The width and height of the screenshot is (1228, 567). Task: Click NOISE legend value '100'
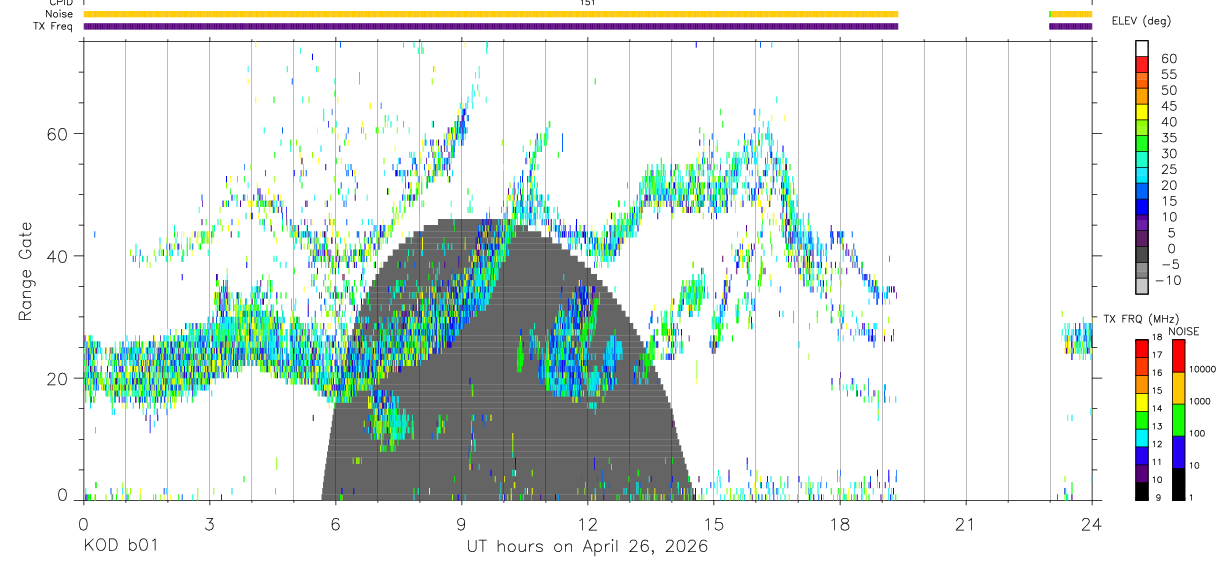(1198, 433)
